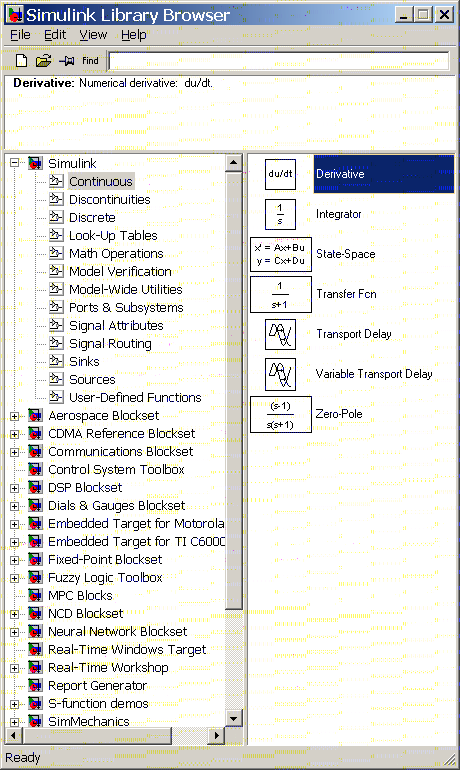The height and width of the screenshot is (770, 460).
Task: Click the horizontal scrollbar left arrow
Action: point(13,735)
